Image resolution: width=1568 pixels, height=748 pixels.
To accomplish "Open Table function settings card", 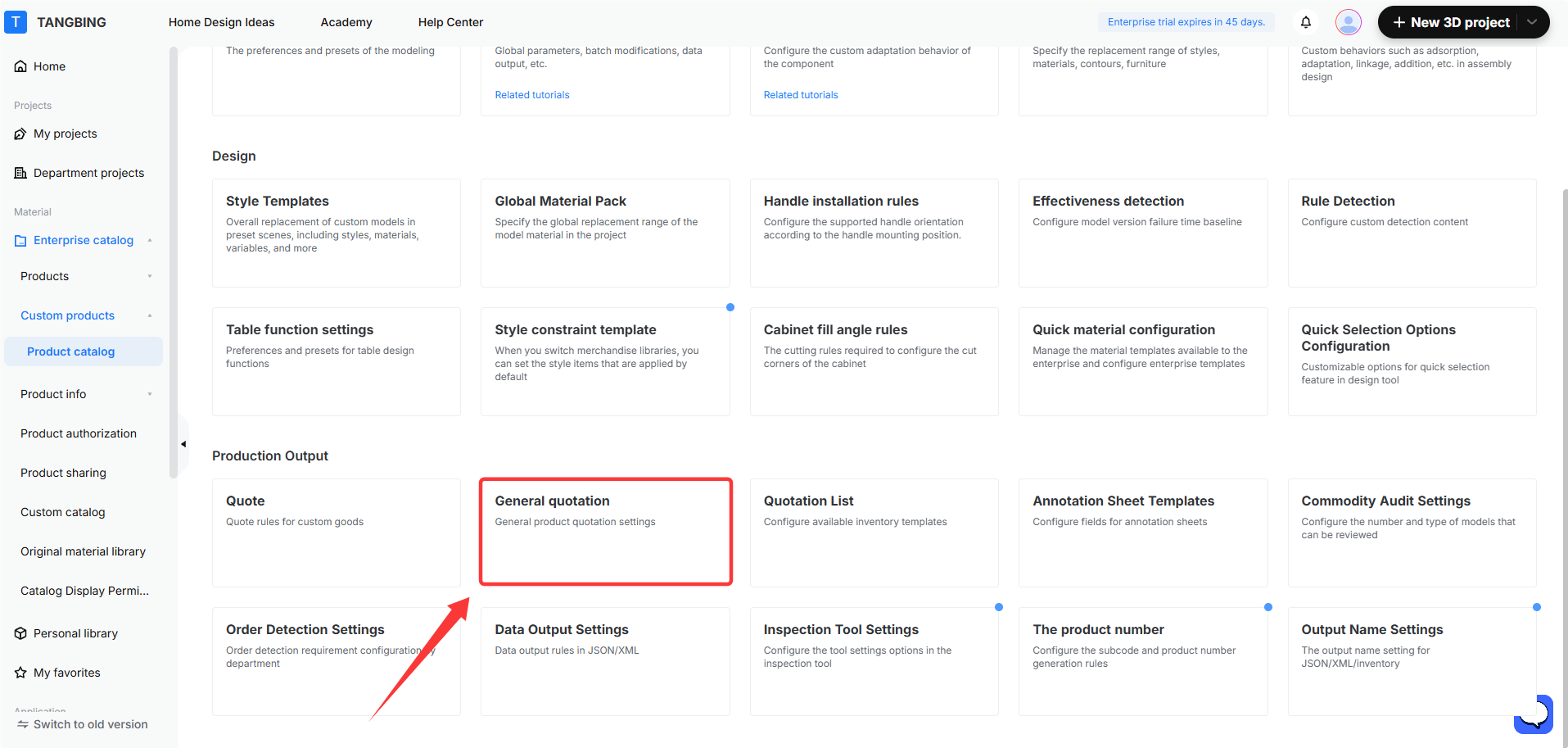I will 337,361.
